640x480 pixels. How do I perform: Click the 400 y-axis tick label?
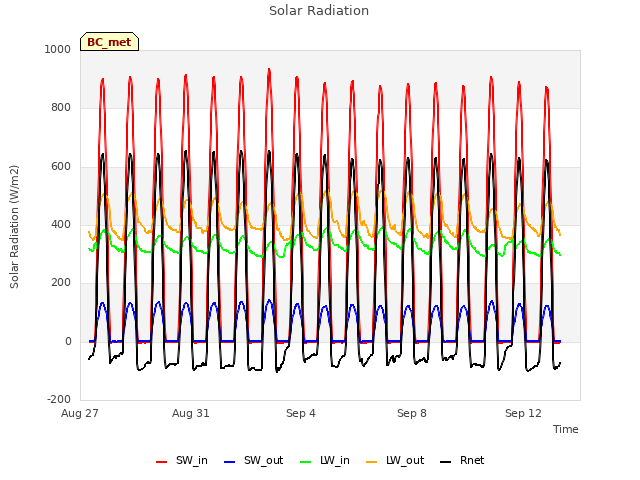(61, 224)
